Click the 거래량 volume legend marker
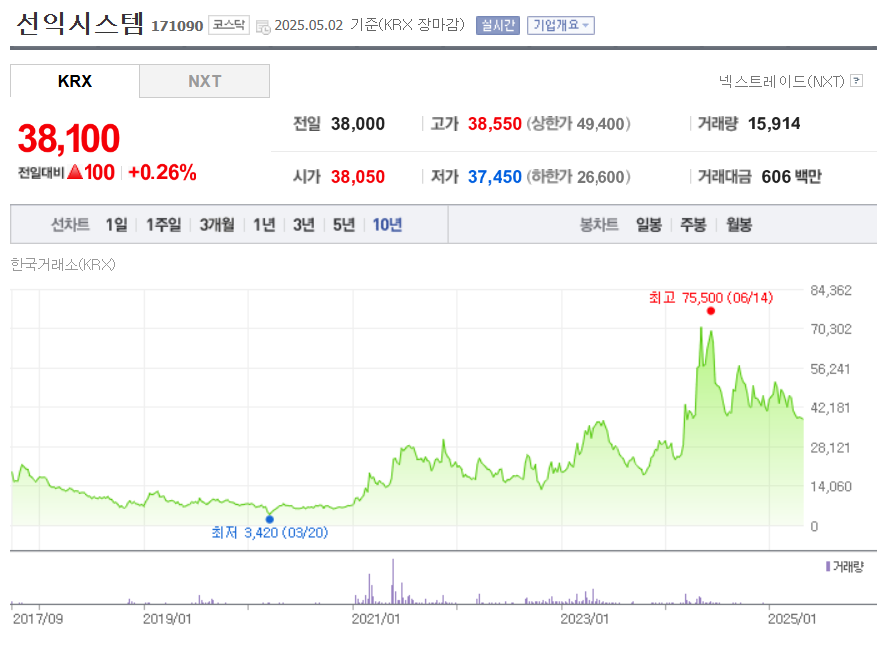877x645 pixels. [x=828, y=567]
